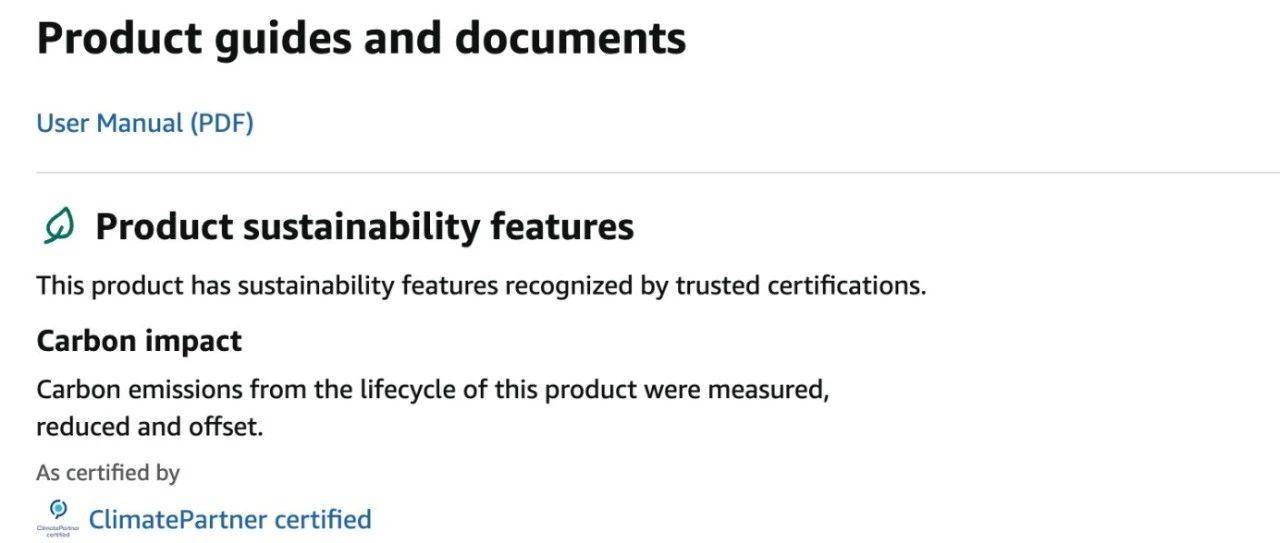This screenshot has width=1280, height=543.
Task: Open the ClimatePartner certified link
Action: (230, 519)
